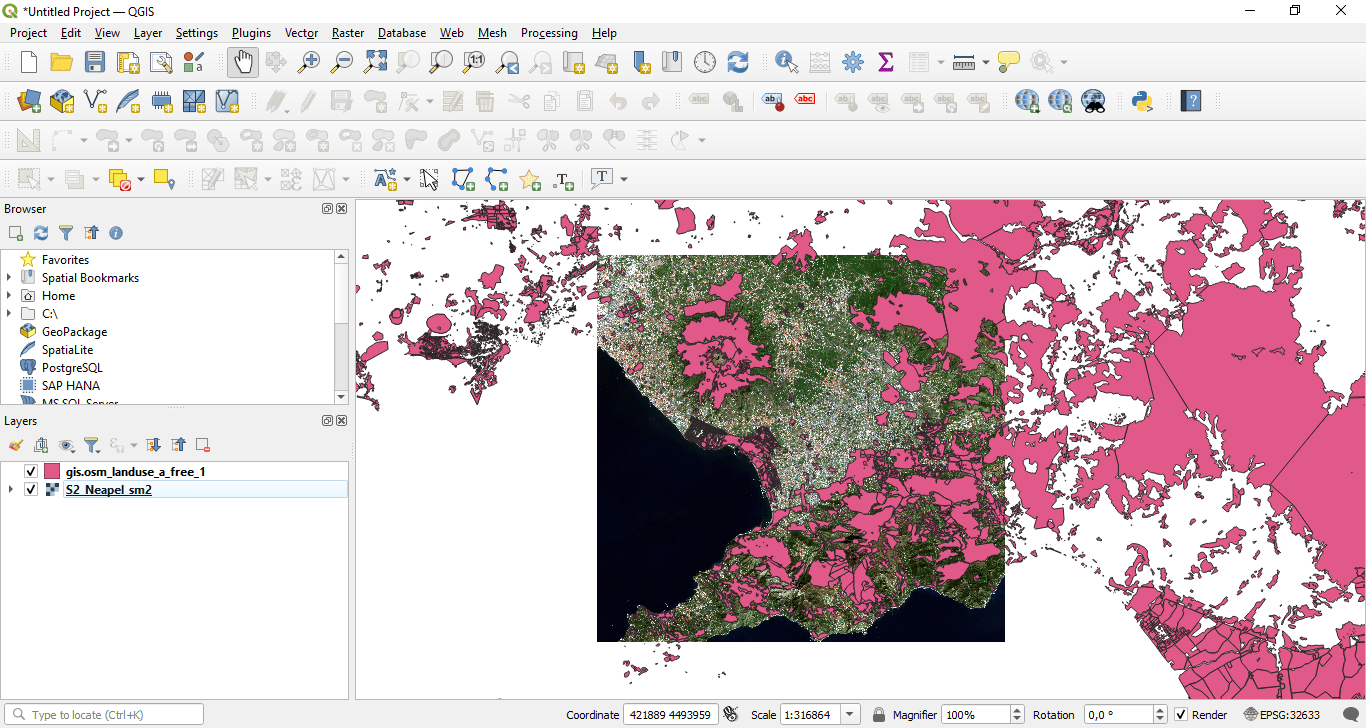
Task: Click the pink landuse layer color swatch
Action: (52, 471)
